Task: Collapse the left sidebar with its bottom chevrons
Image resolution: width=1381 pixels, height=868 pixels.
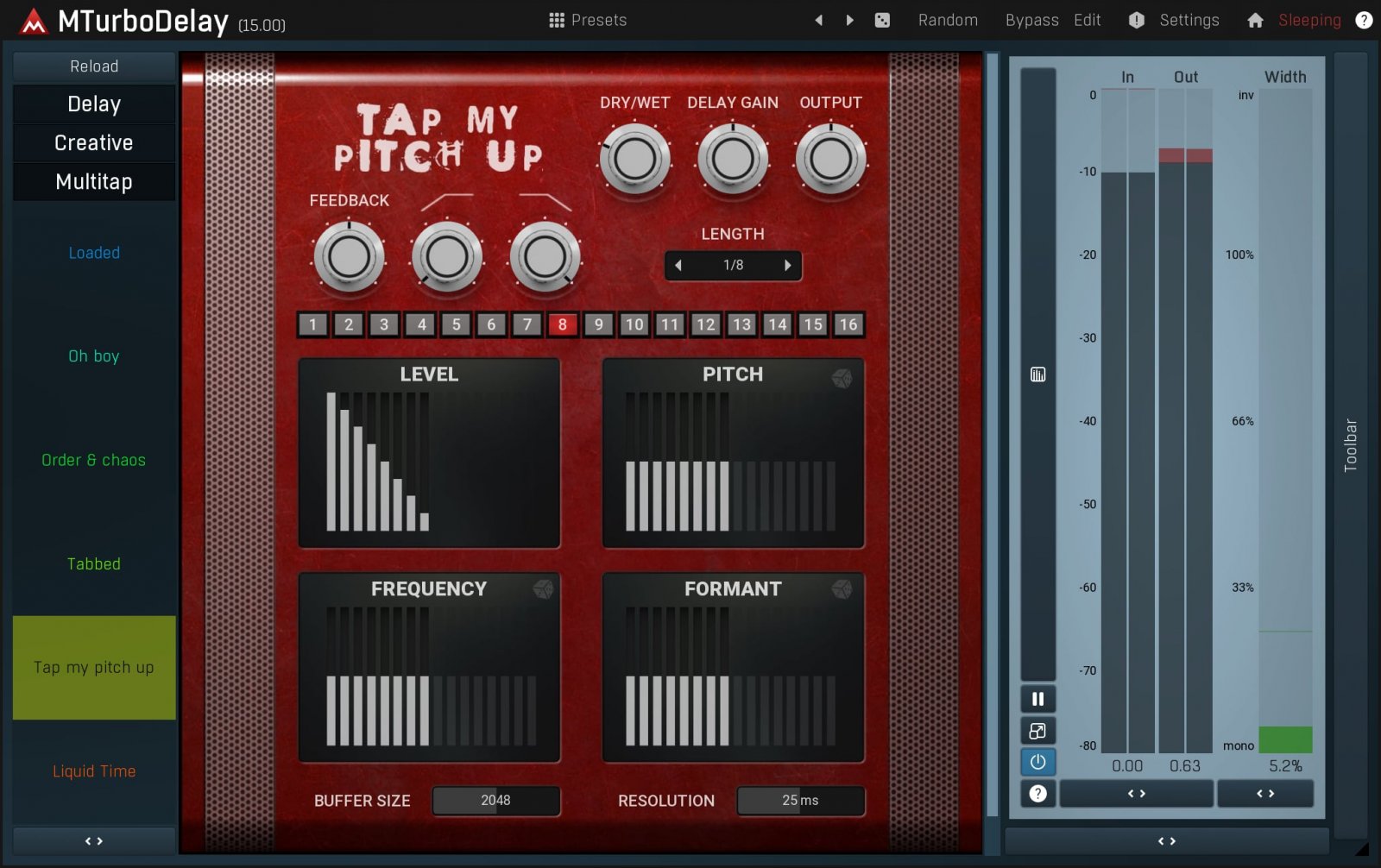Action: pos(93,840)
